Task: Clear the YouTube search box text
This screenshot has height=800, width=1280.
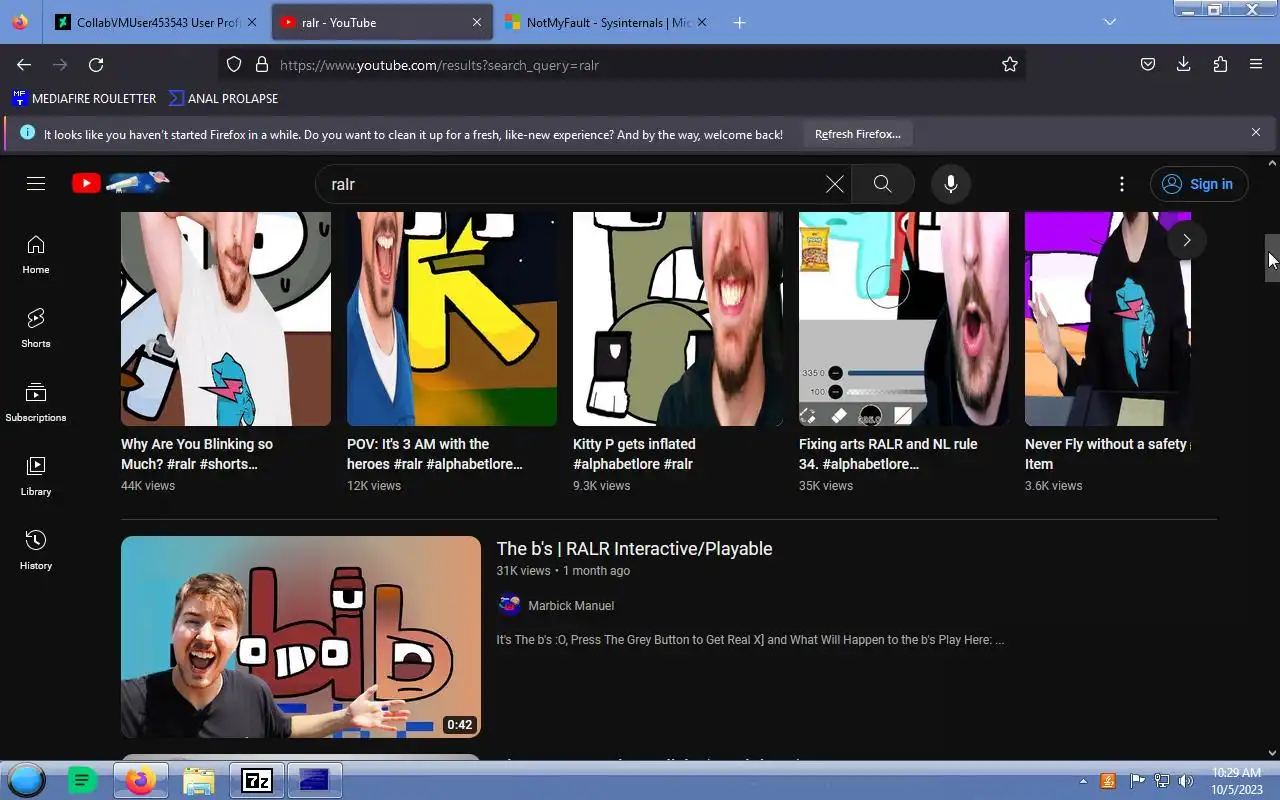Action: click(x=834, y=184)
